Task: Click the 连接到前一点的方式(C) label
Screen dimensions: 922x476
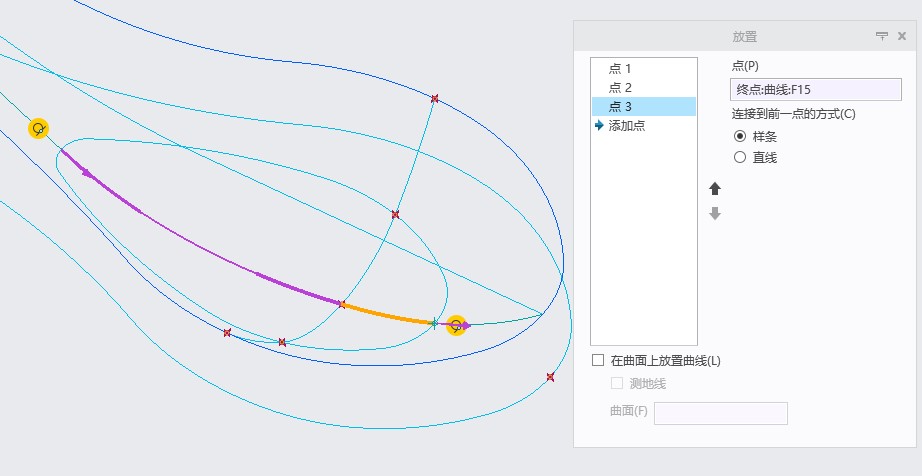Action: (793, 113)
